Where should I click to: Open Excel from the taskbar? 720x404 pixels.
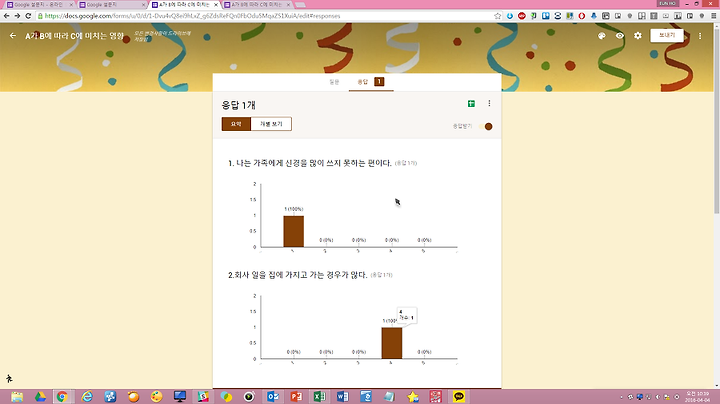point(320,396)
